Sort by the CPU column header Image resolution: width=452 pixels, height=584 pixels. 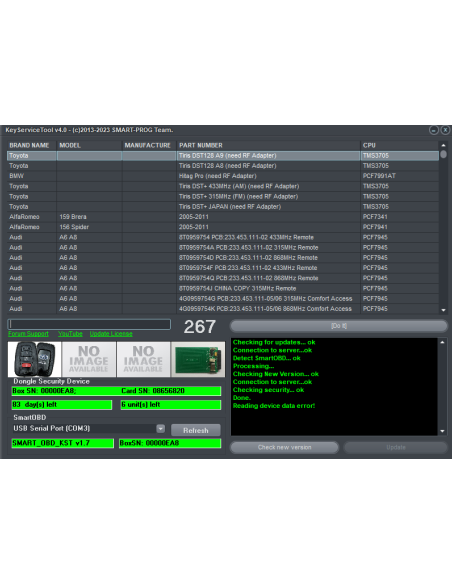[x=399, y=145]
